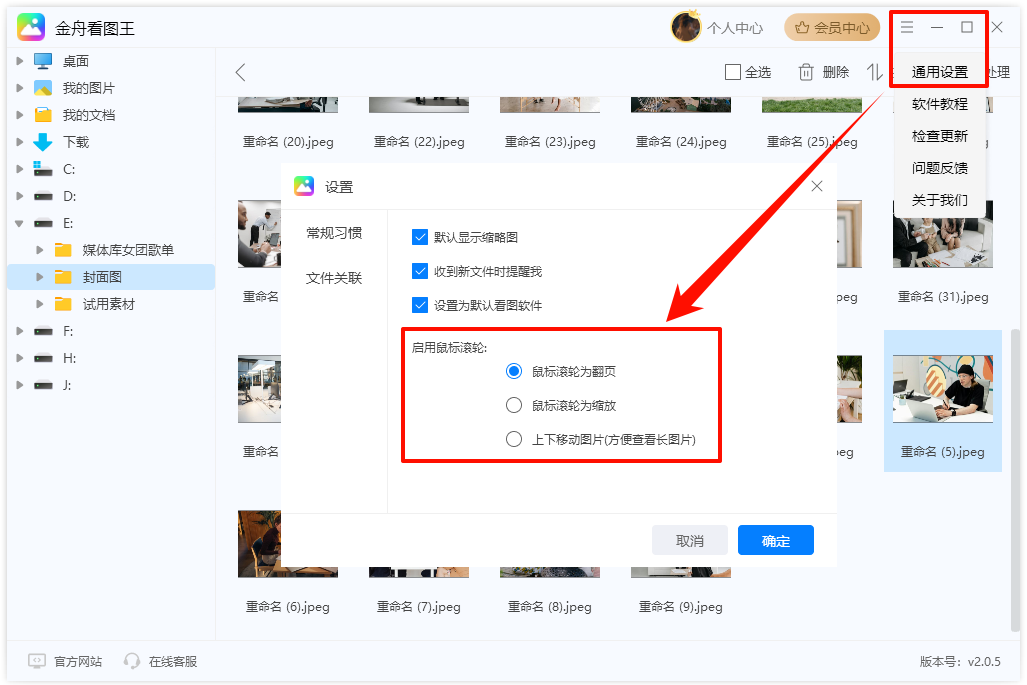
Task: Uncheck 默认显示缩略图 checkbox
Action: coord(420,237)
